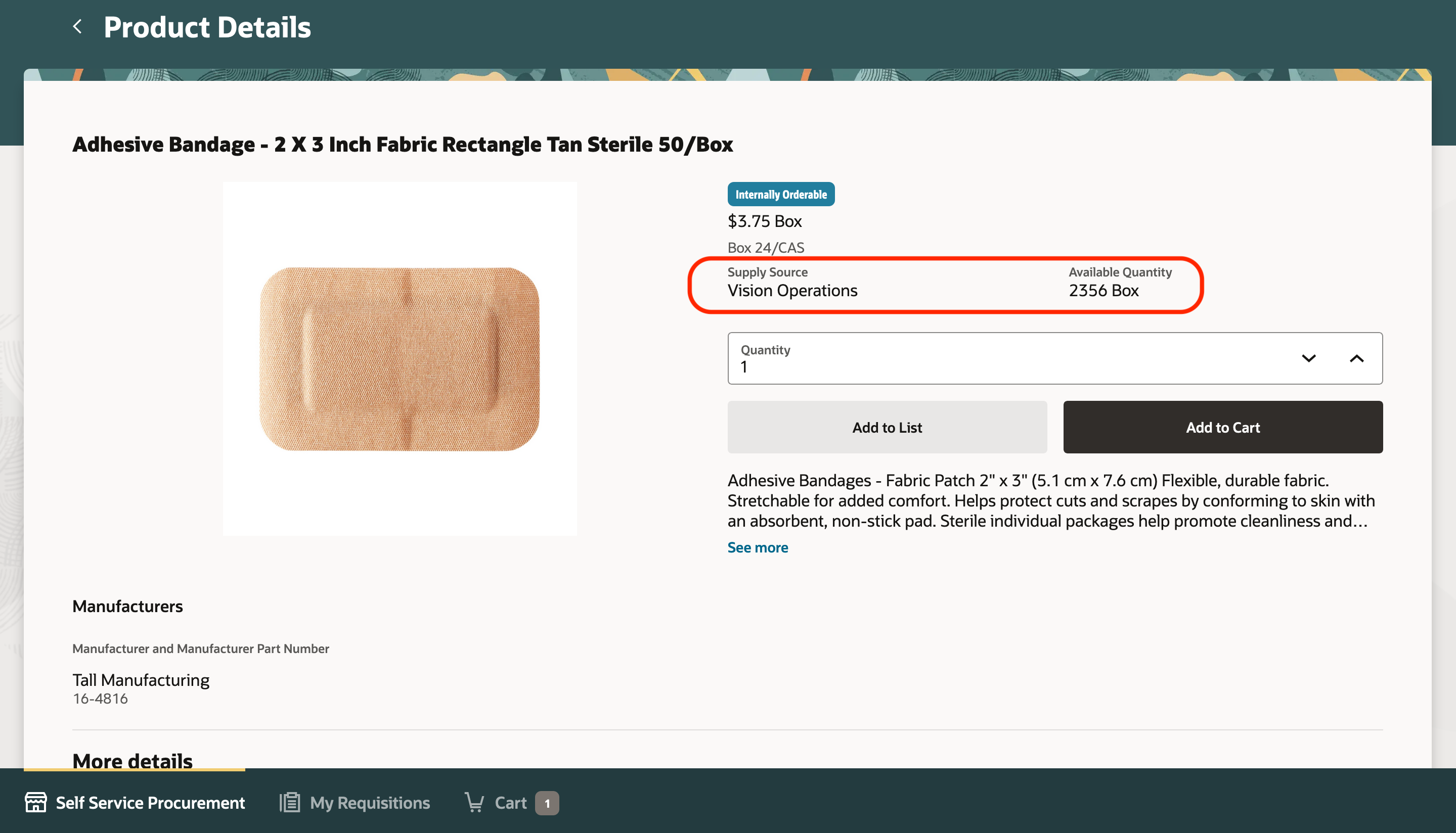Click the shopping cart icon

pyautogui.click(x=474, y=803)
